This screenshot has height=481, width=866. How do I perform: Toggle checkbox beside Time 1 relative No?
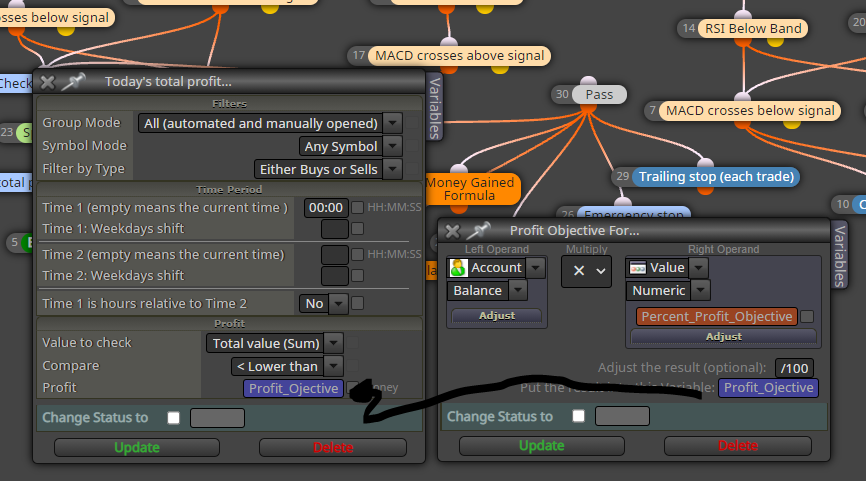point(357,303)
